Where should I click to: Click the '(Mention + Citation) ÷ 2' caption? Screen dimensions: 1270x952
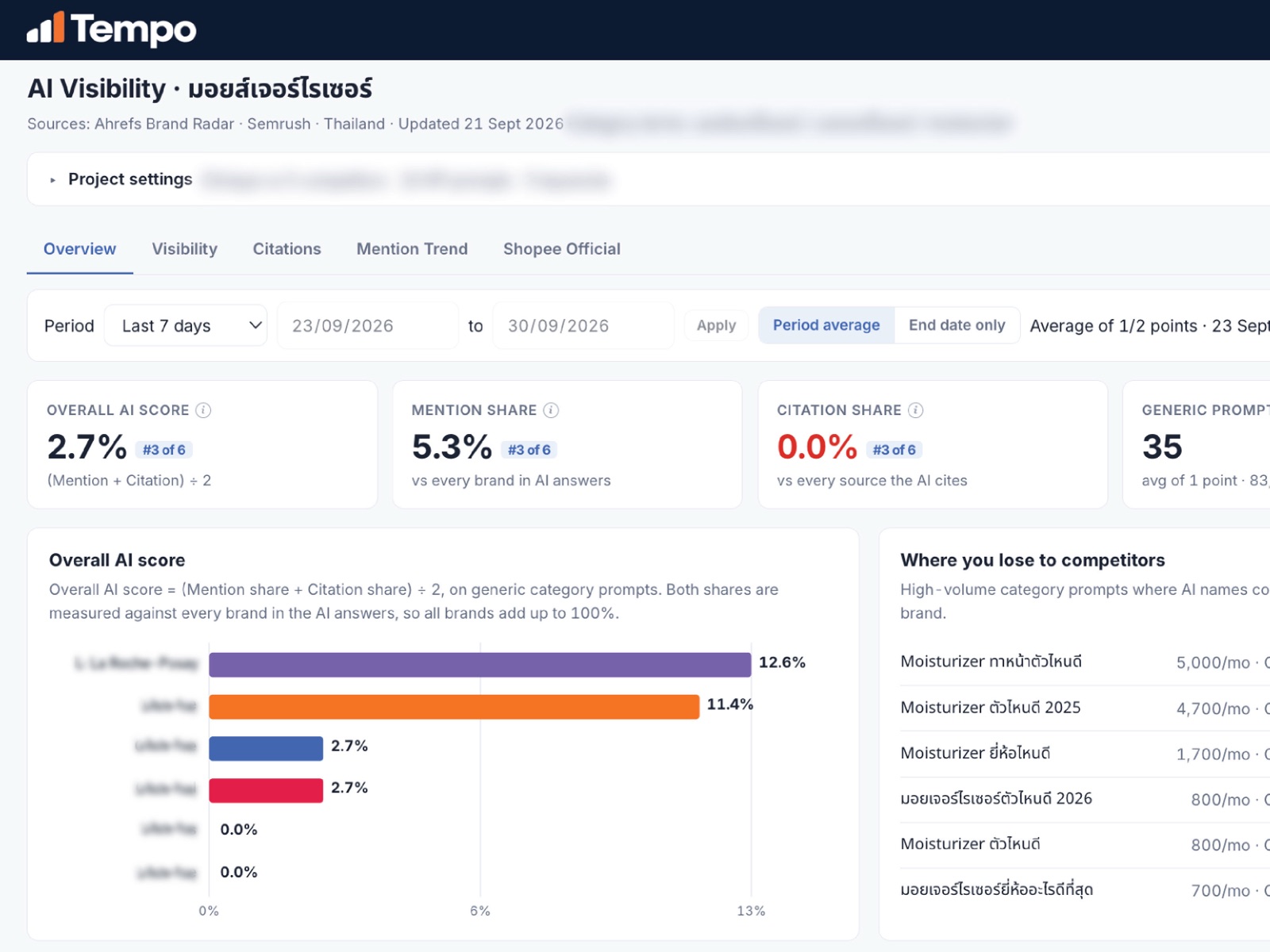pos(129,481)
